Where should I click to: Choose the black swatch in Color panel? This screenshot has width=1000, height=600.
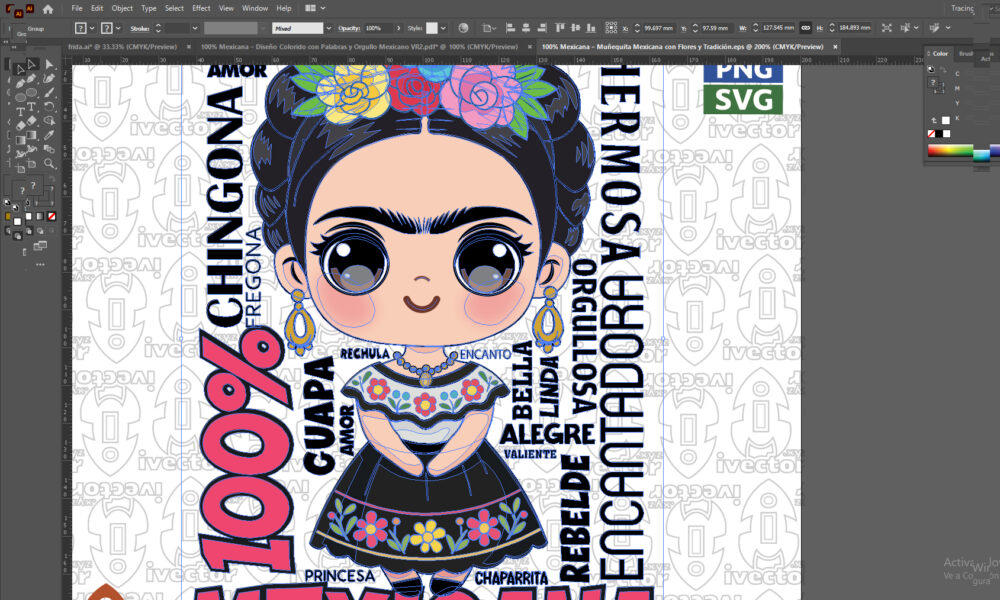[939, 134]
